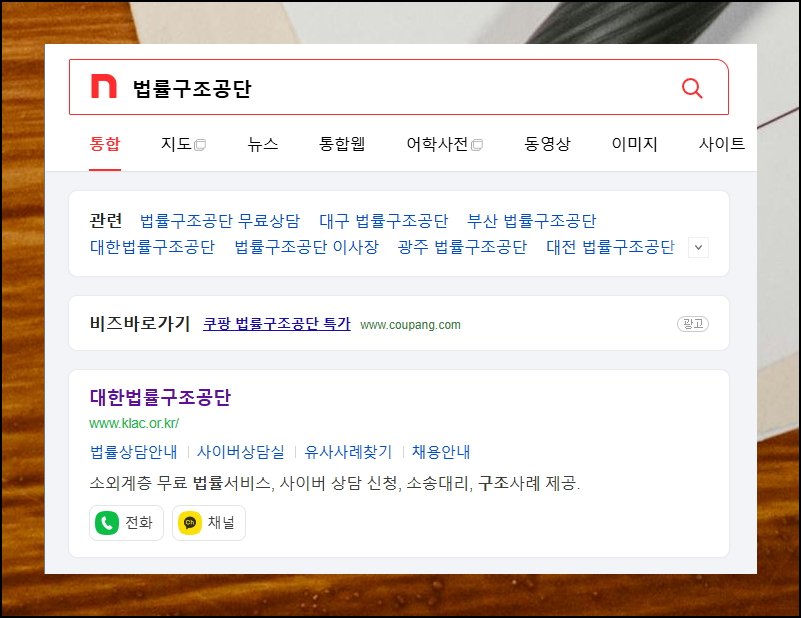This screenshot has width=801, height=618.
Task: Click the Naver N logo
Action: click(x=104, y=86)
